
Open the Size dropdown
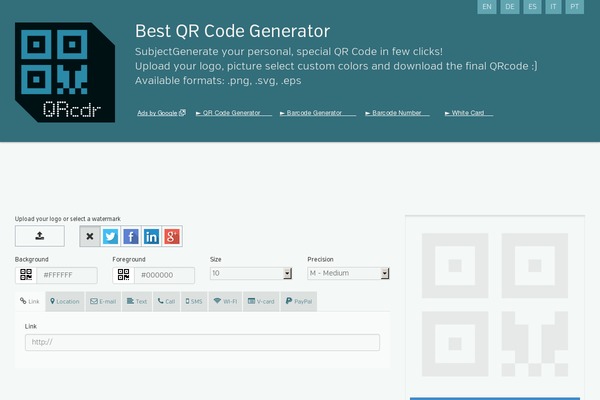[251, 273]
